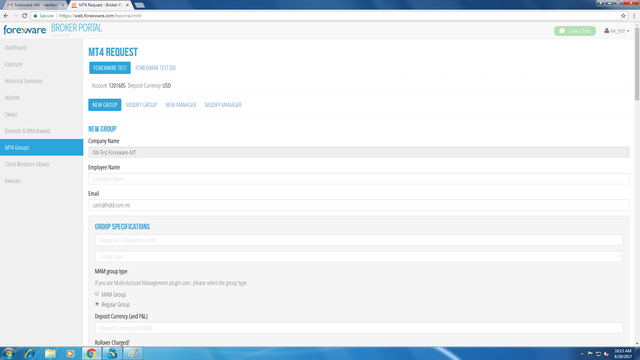Select the Forexware Test DD account
Screen dimensions: 640x360
[155, 68]
